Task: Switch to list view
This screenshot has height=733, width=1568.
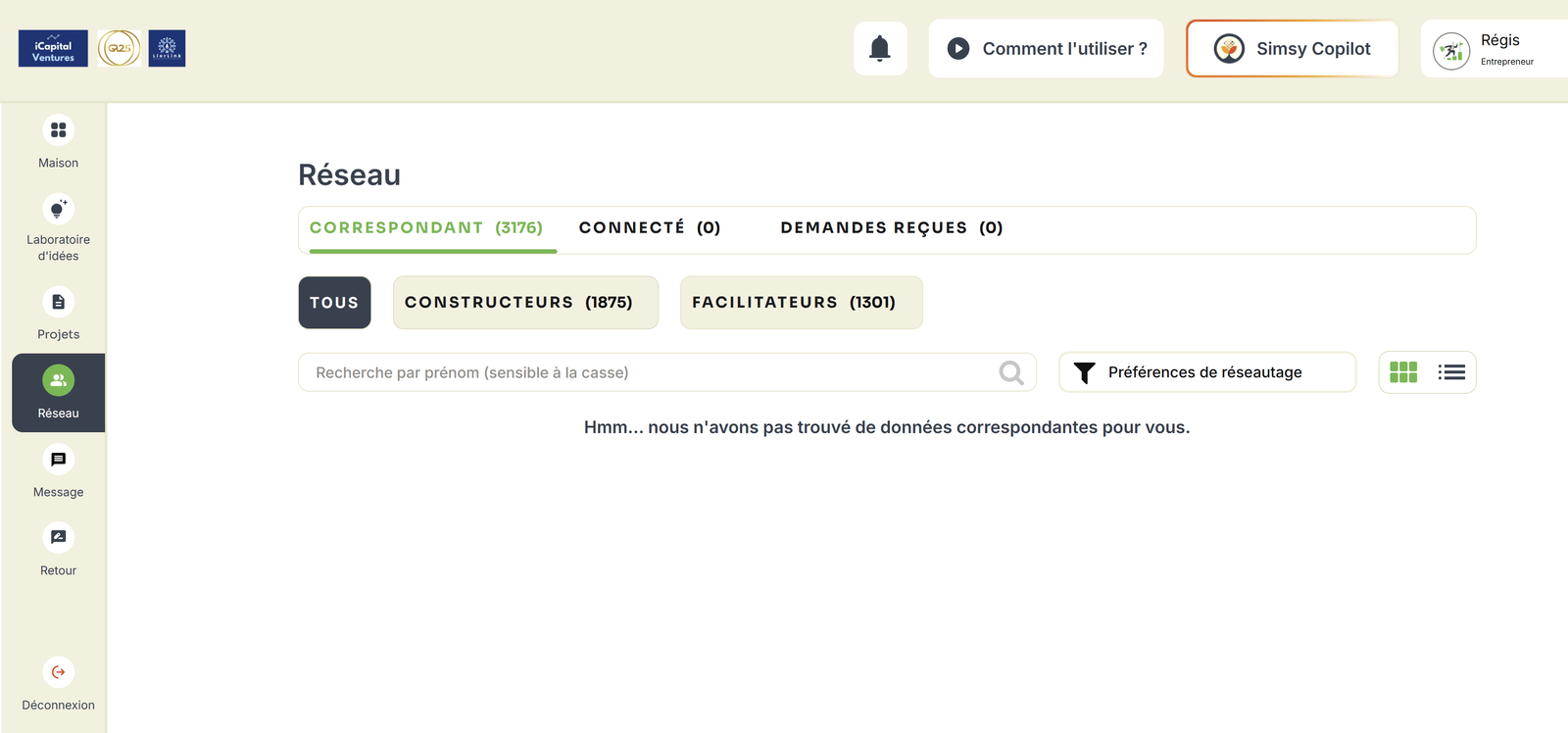Action: (x=1451, y=372)
